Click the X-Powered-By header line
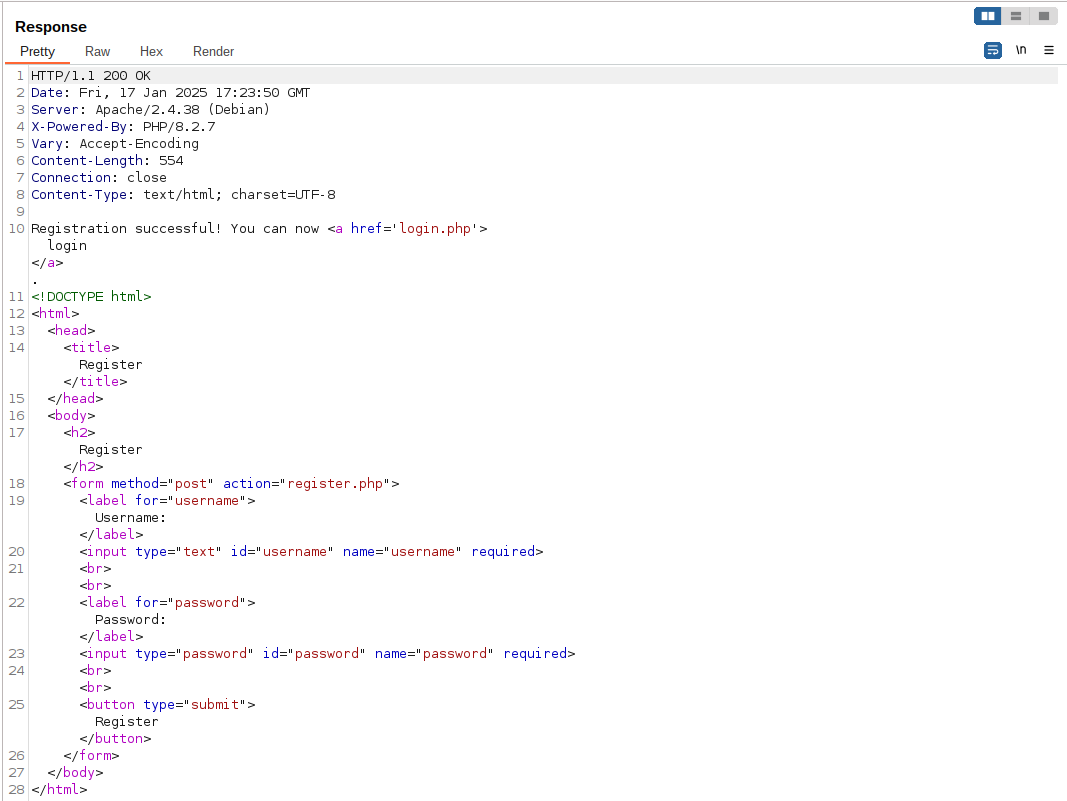Image resolution: width=1067 pixels, height=801 pixels. [123, 127]
